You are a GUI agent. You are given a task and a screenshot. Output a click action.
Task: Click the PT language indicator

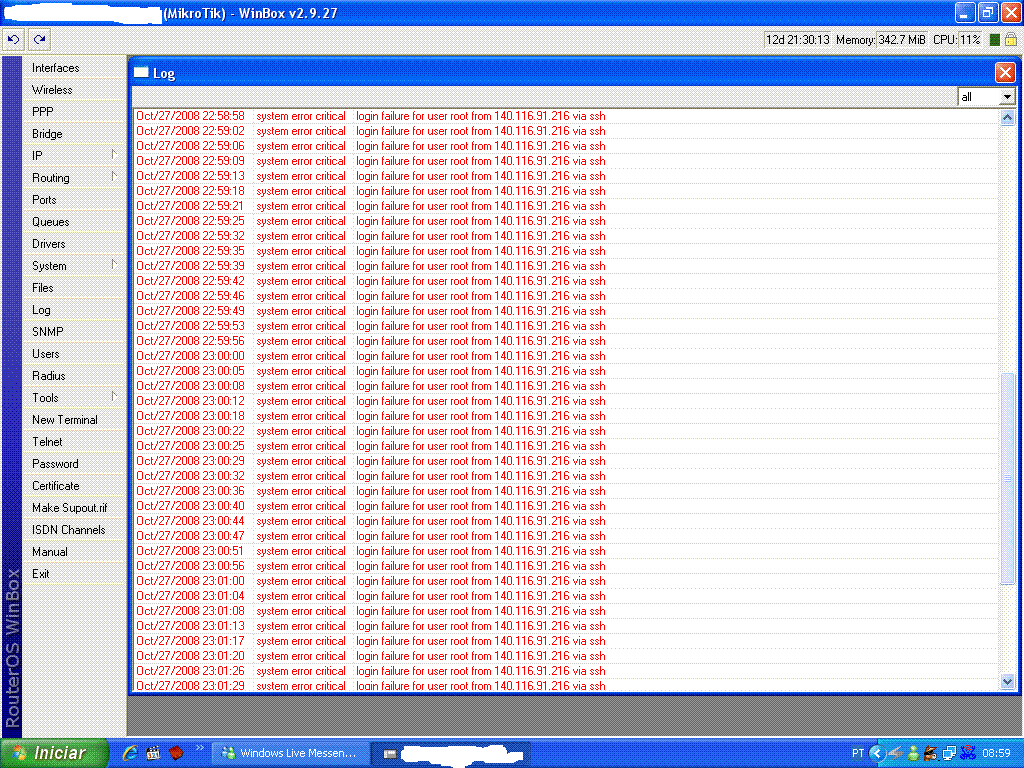point(857,753)
